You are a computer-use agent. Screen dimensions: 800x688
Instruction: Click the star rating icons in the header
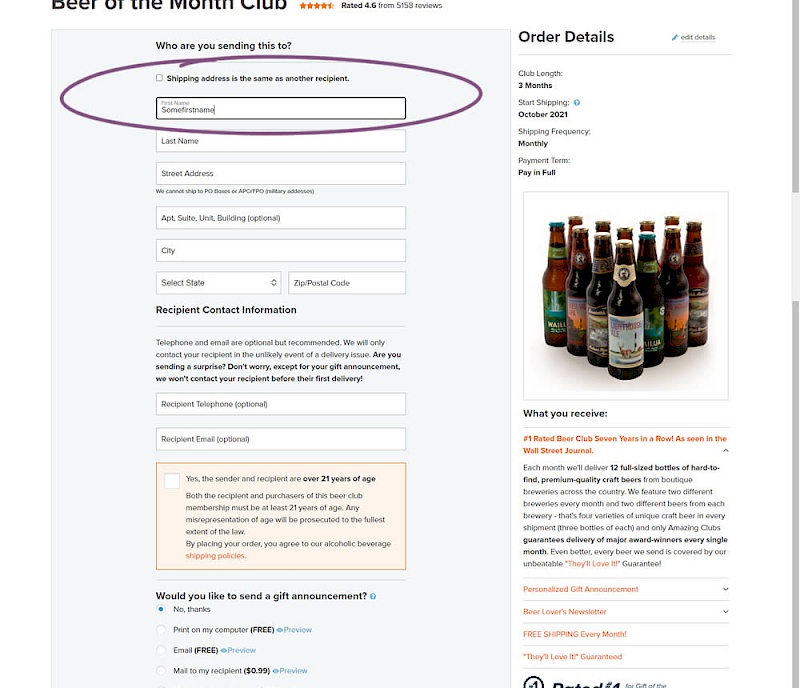(317, 6)
